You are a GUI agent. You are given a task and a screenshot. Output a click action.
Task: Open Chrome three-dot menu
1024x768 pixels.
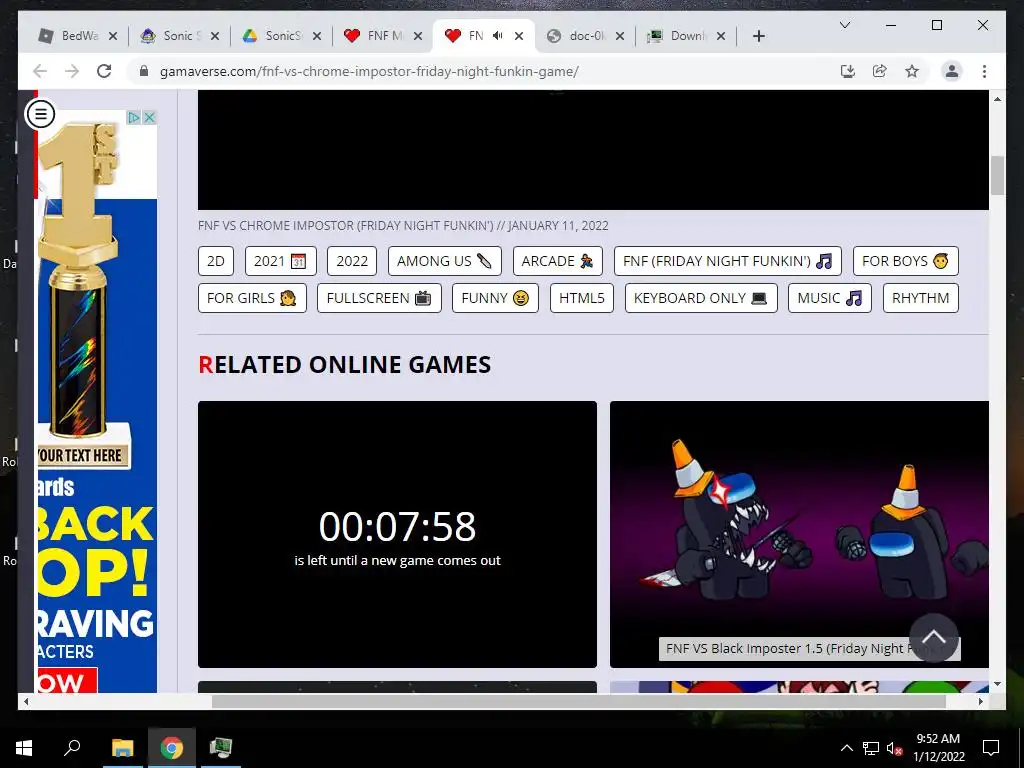(x=984, y=71)
